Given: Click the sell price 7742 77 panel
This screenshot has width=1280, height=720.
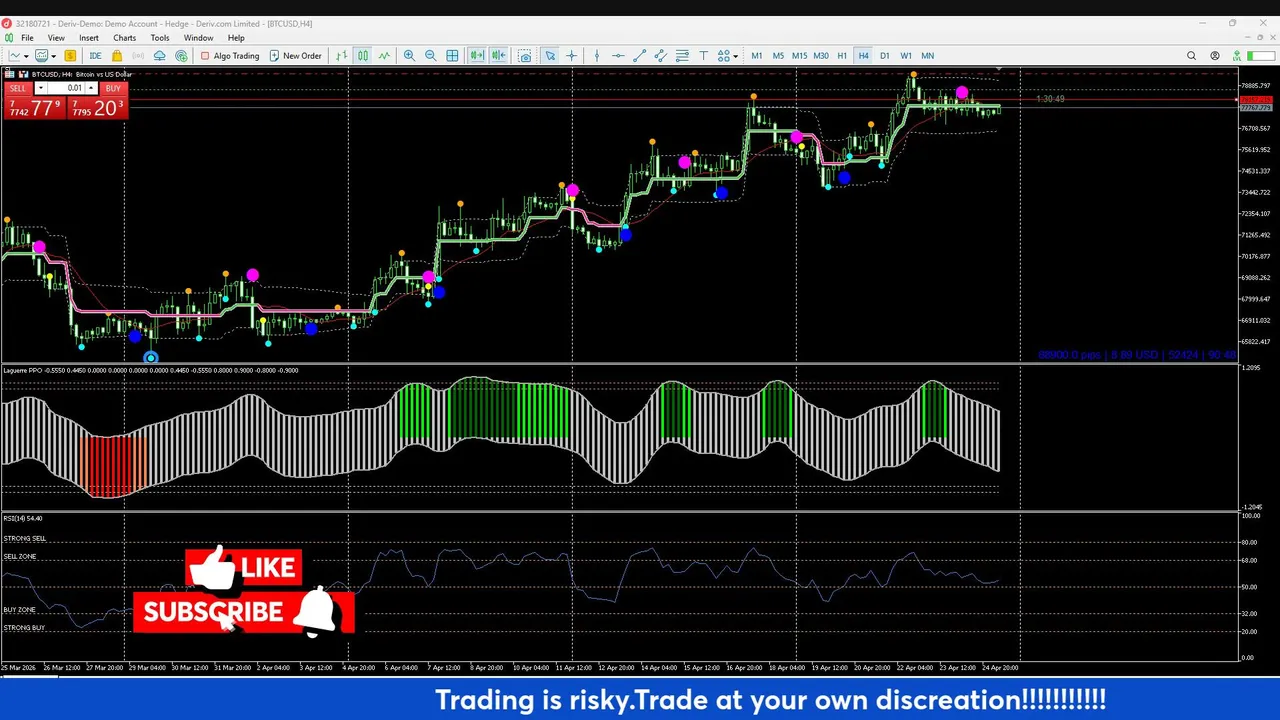Looking at the screenshot, I should [34, 108].
